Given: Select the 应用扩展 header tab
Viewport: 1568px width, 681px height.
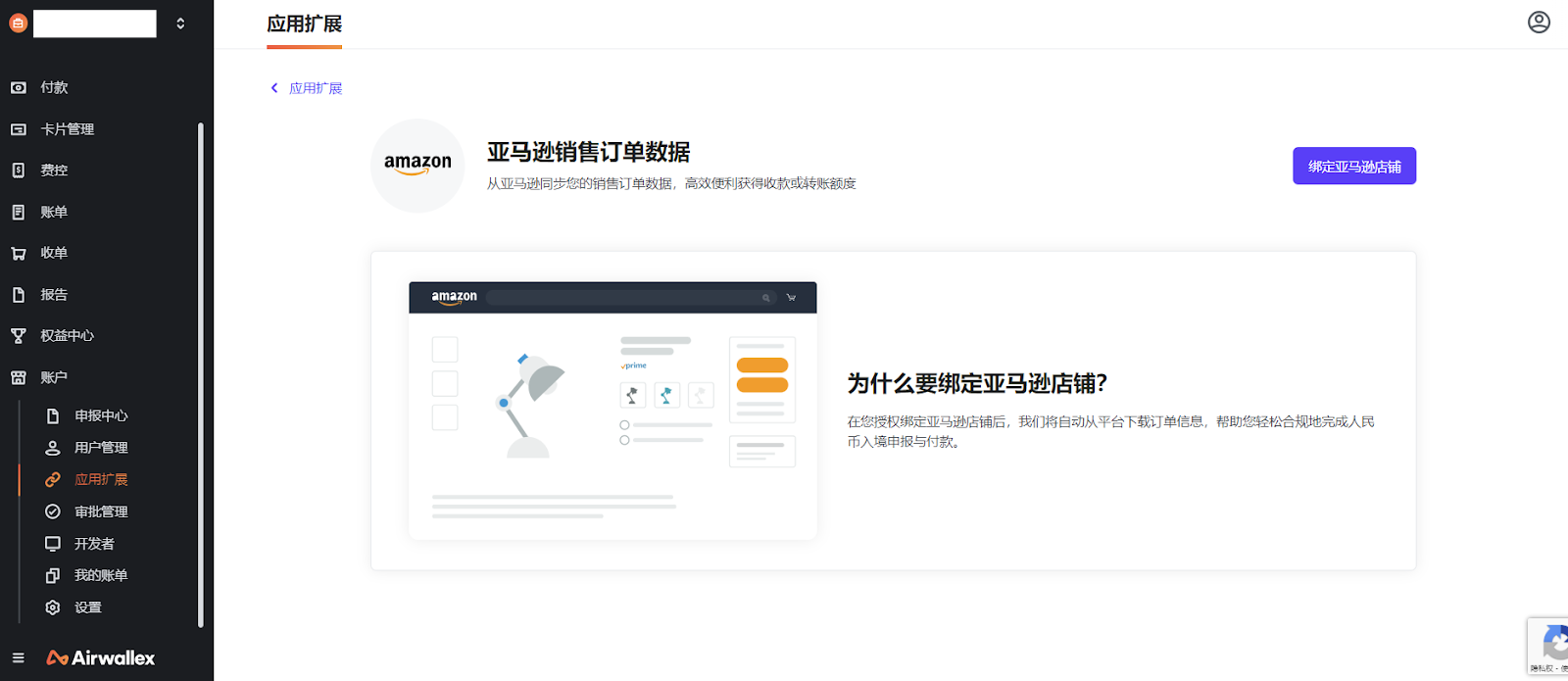Looking at the screenshot, I should tap(305, 24).
